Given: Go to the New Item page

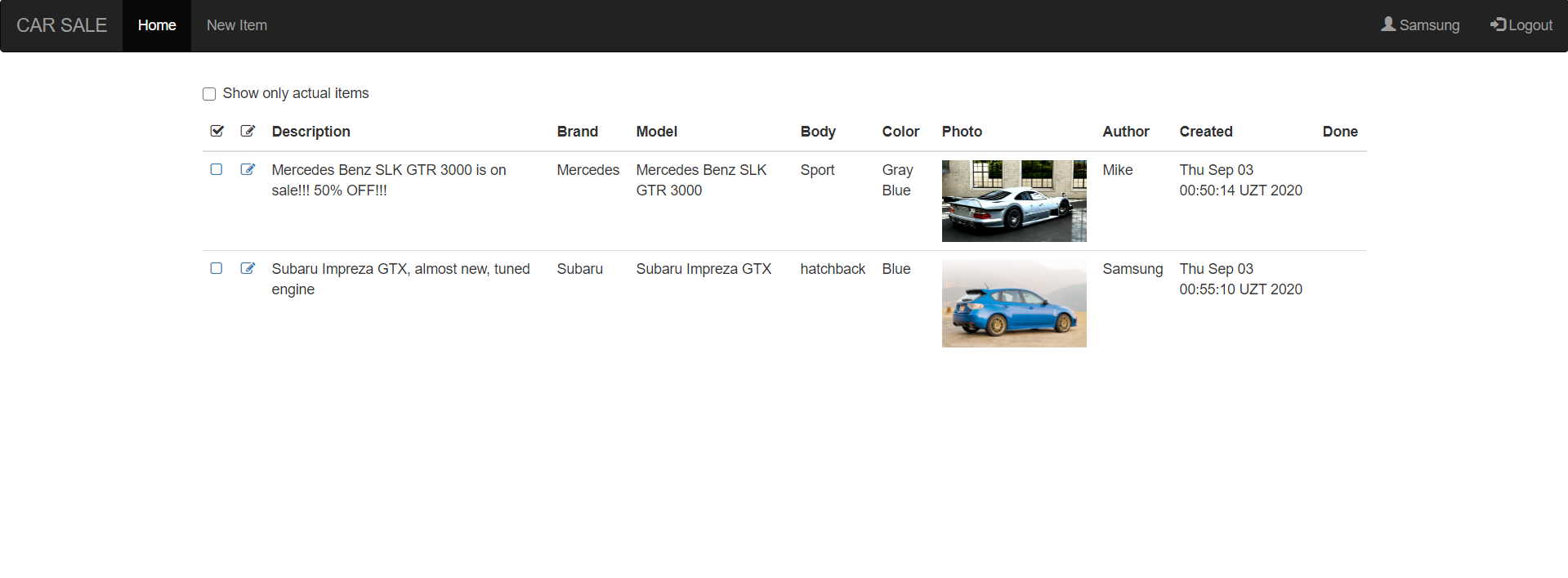Looking at the screenshot, I should (x=237, y=25).
